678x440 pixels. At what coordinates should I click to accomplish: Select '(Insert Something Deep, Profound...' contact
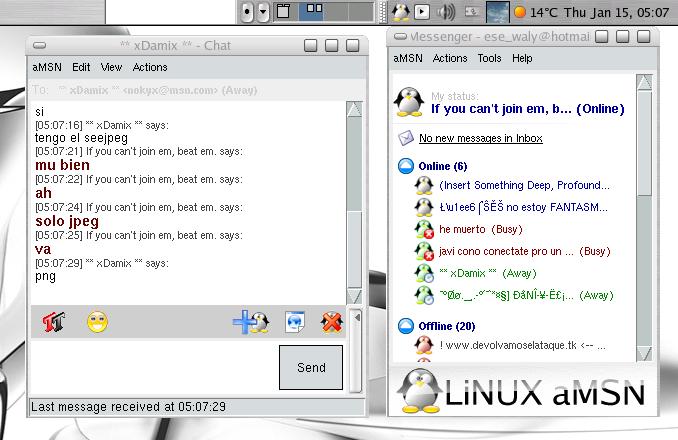tap(524, 185)
